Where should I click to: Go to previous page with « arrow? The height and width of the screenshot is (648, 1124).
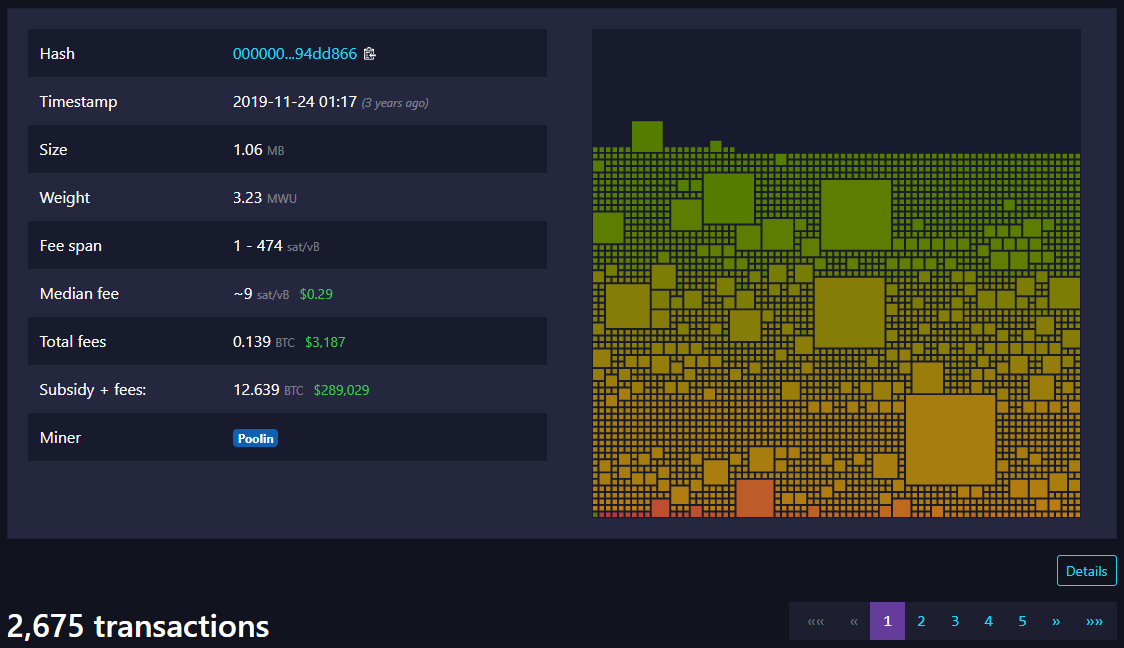[853, 621]
